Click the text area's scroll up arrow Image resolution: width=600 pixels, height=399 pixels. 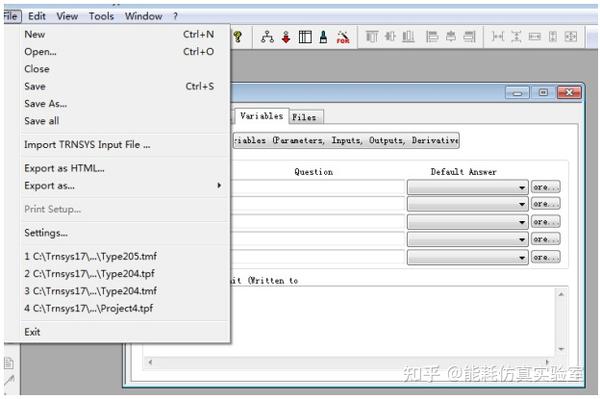[x=561, y=294]
